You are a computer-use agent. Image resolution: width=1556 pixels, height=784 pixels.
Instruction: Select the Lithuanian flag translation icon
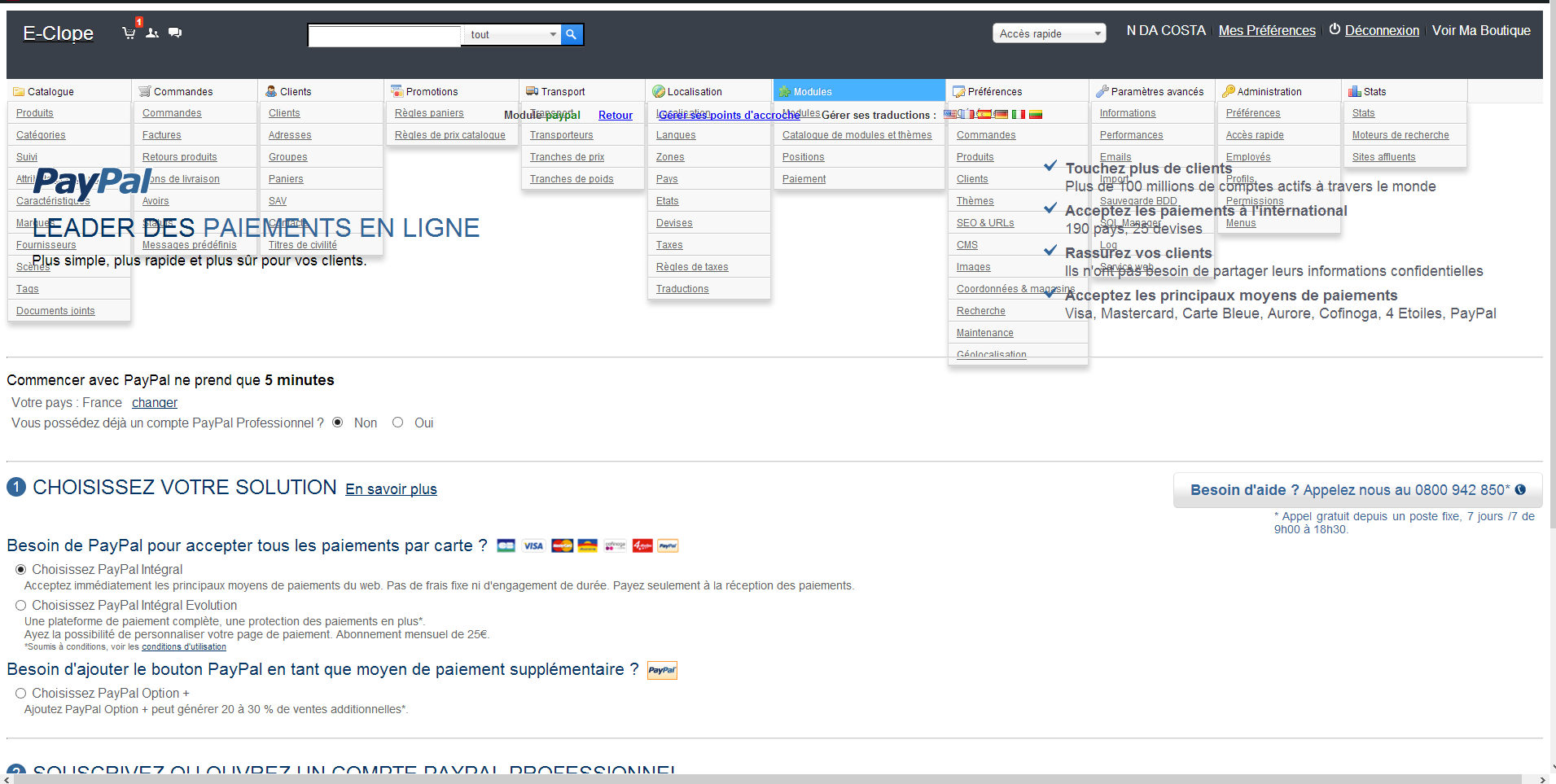pos(1036,115)
